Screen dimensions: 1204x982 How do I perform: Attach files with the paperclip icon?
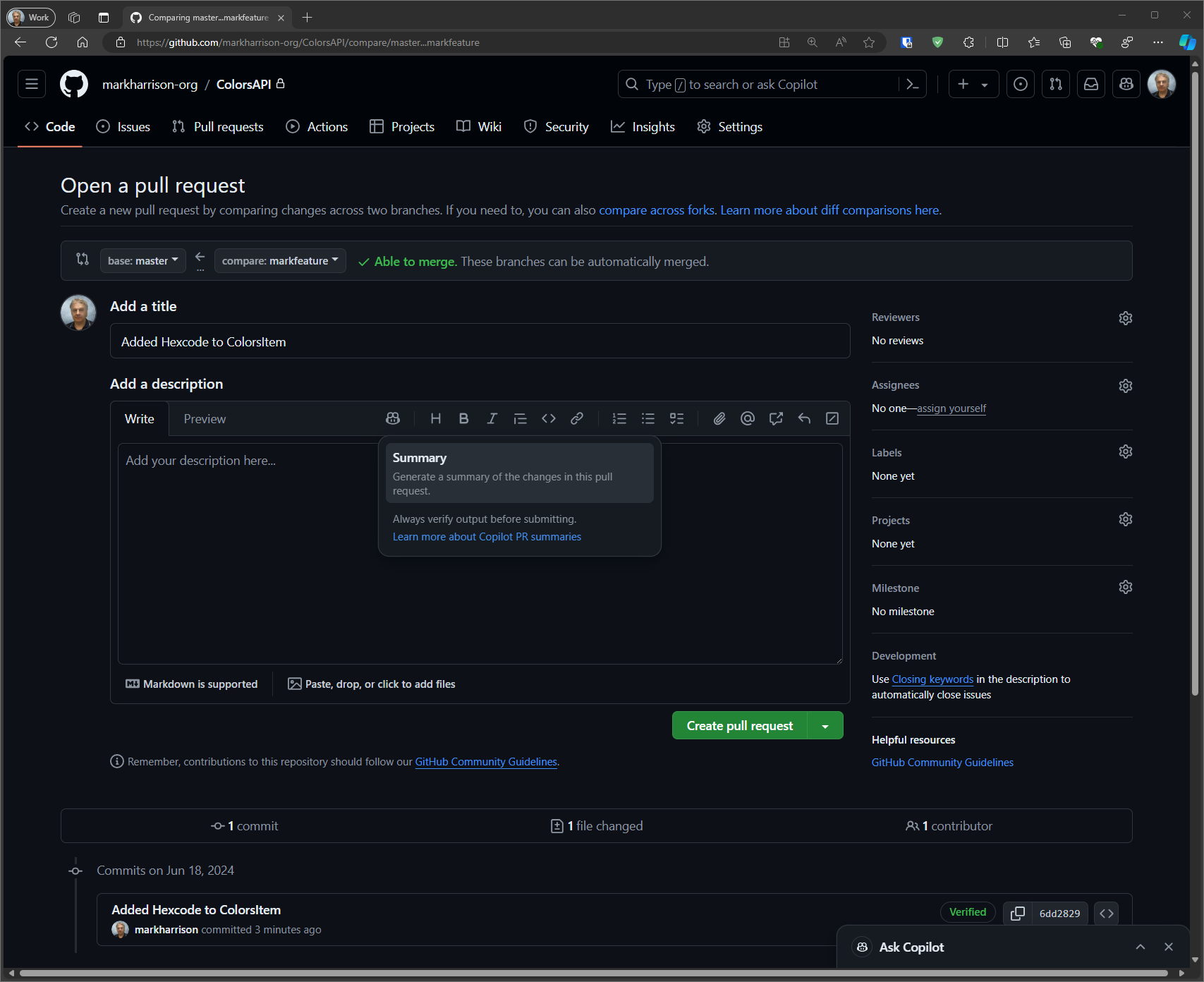(x=719, y=418)
